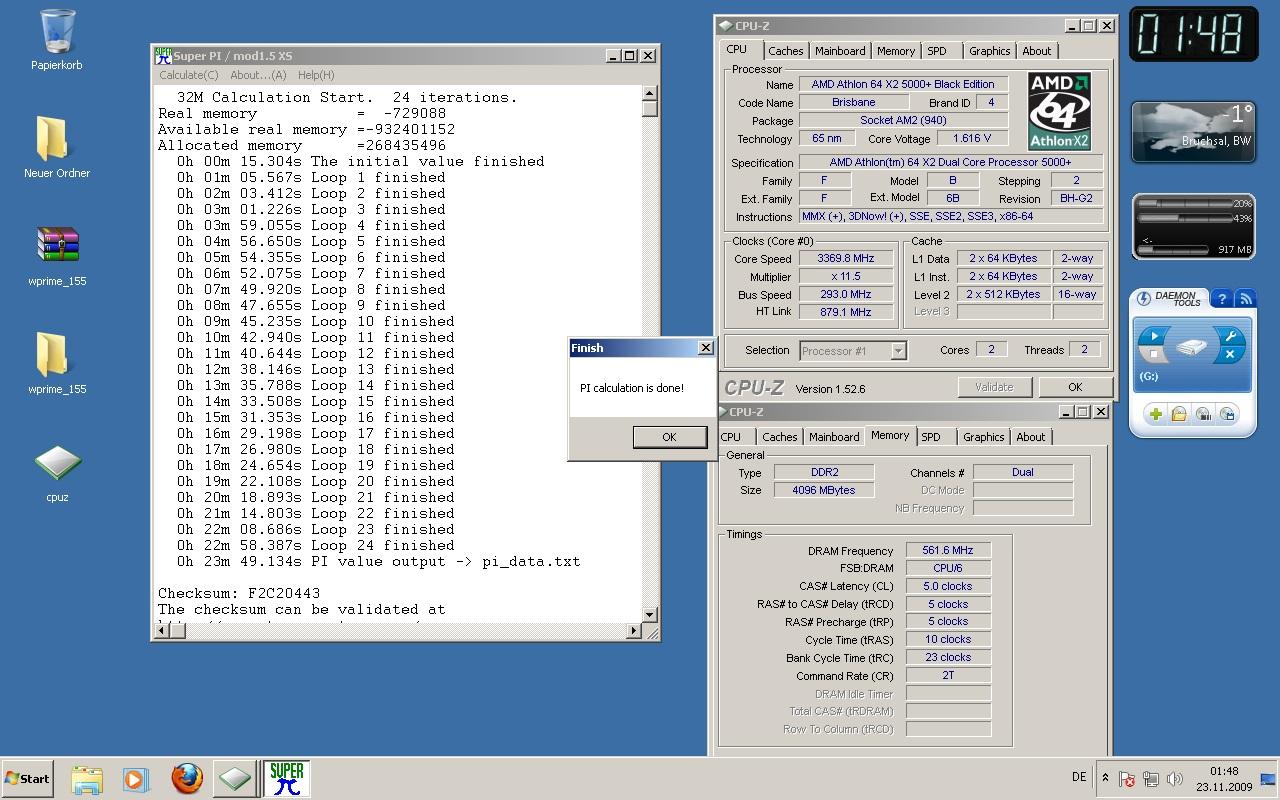This screenshot has height=800, width=1280.
Task: Click Super PI horizontal scrollbar right arrow
Action: tap(633, 631)
